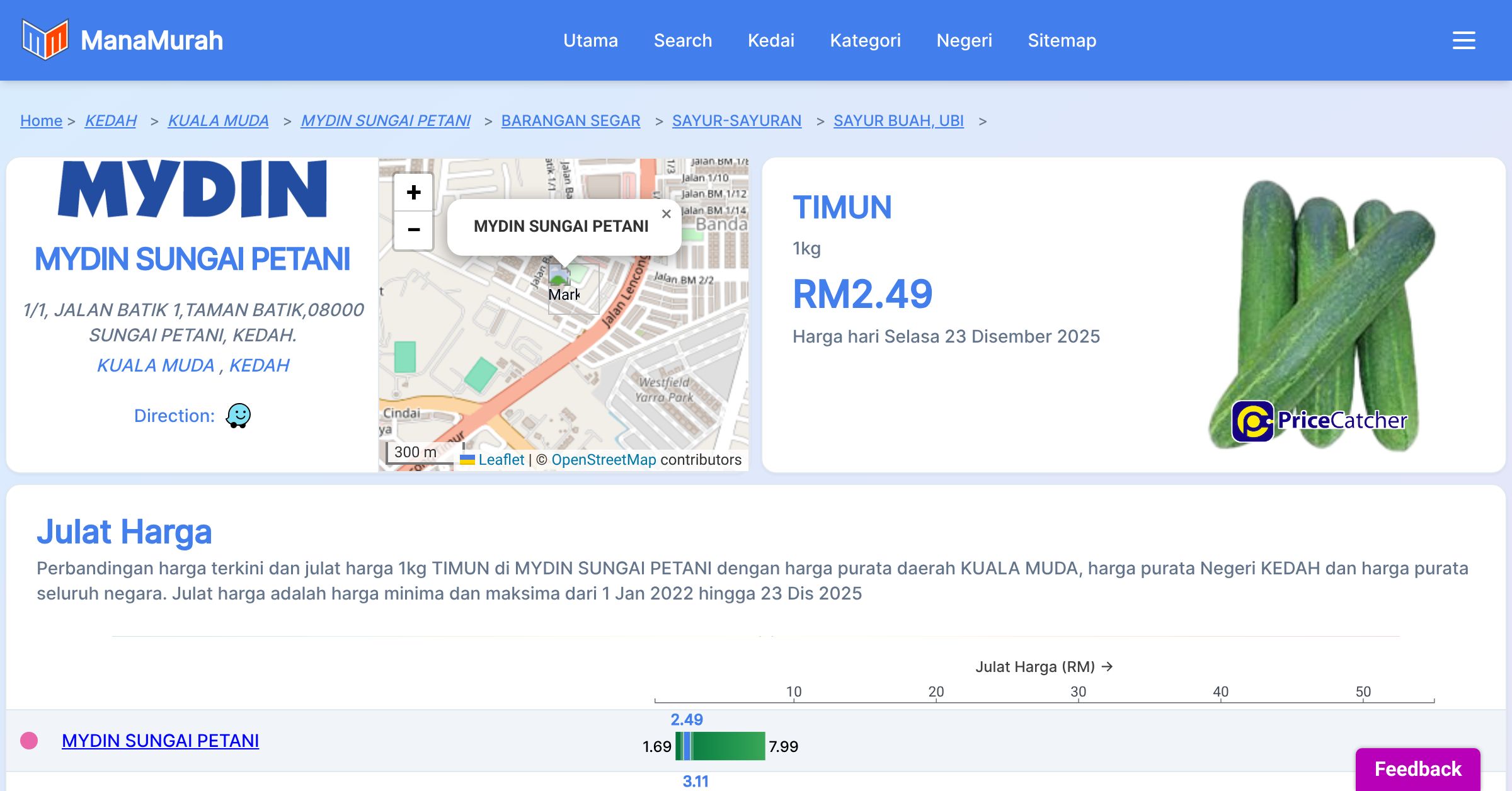Zoom in on the map

point(413,192)
